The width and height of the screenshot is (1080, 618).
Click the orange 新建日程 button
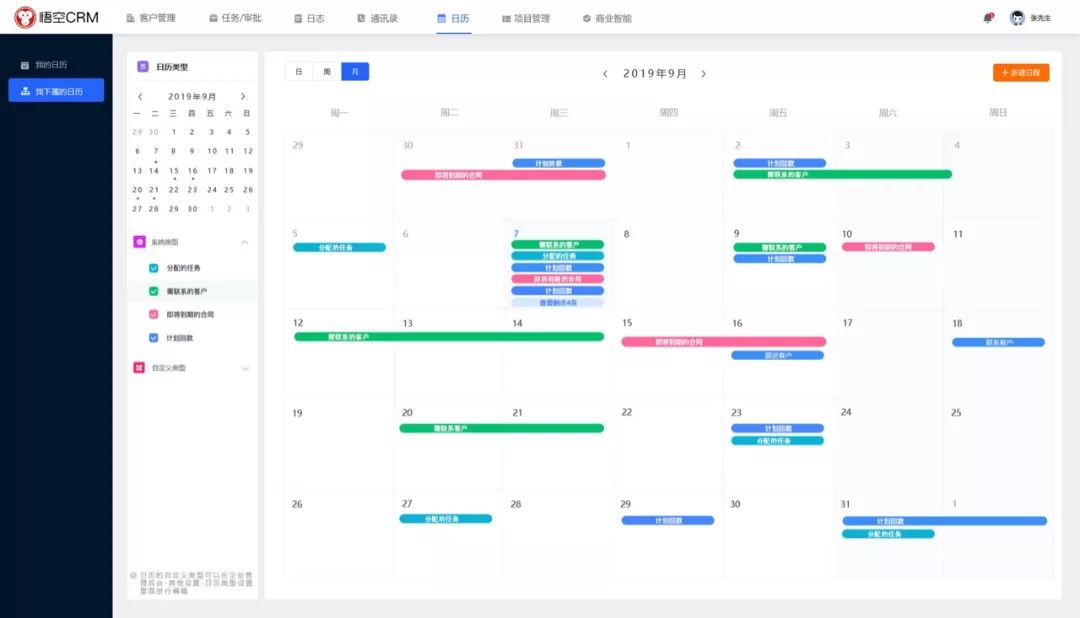[x=1021, y=72]
